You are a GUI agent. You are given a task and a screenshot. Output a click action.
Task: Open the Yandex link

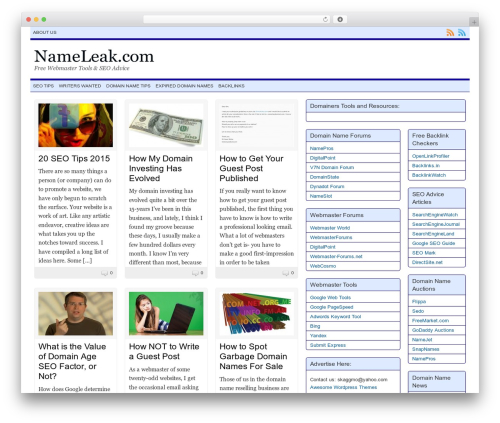pyautogui.click(x=318, y=336)
